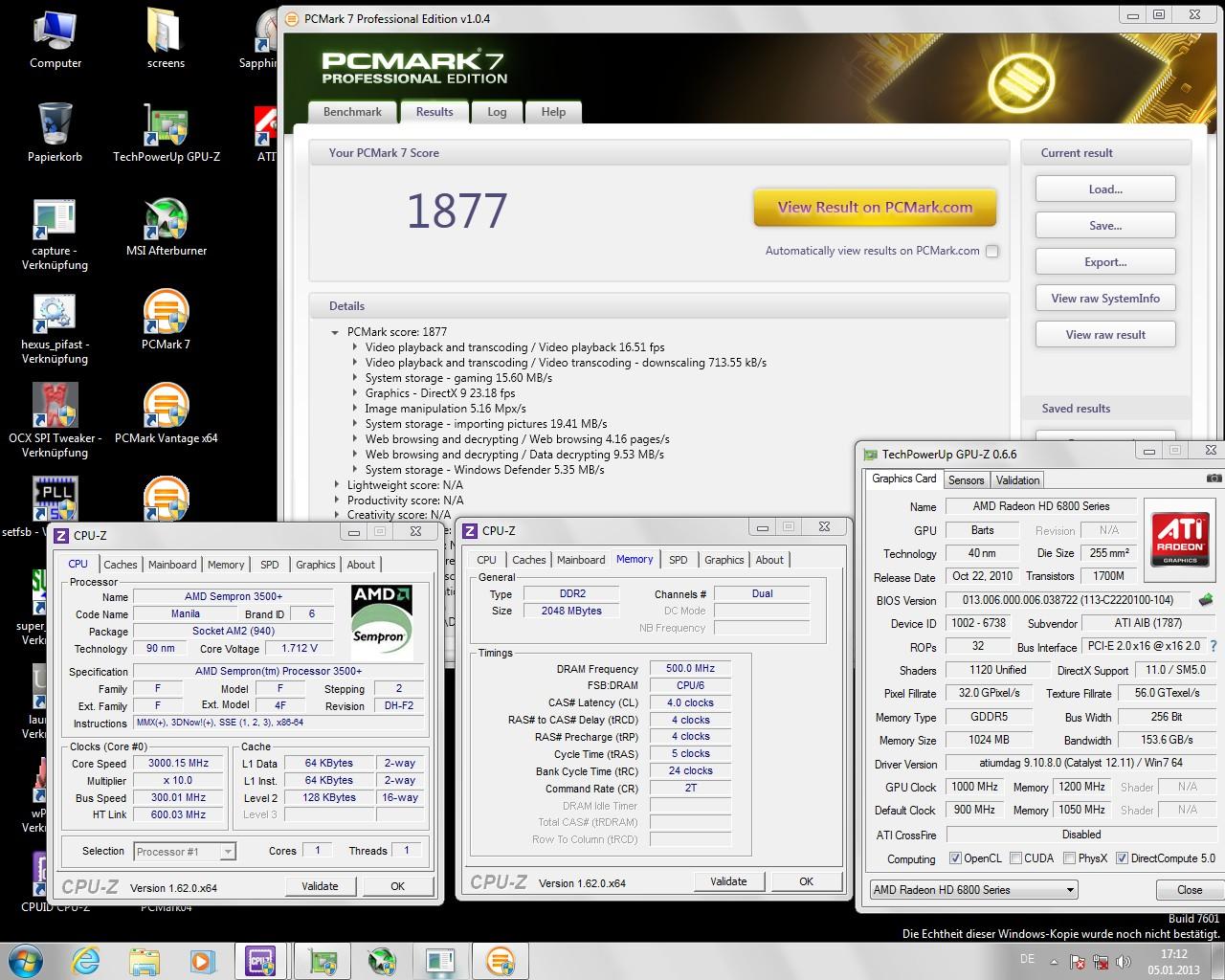1225x980 pixels.
Task: Click the GPU-Z BIOS save chip icon
Action: (1206, 600)
